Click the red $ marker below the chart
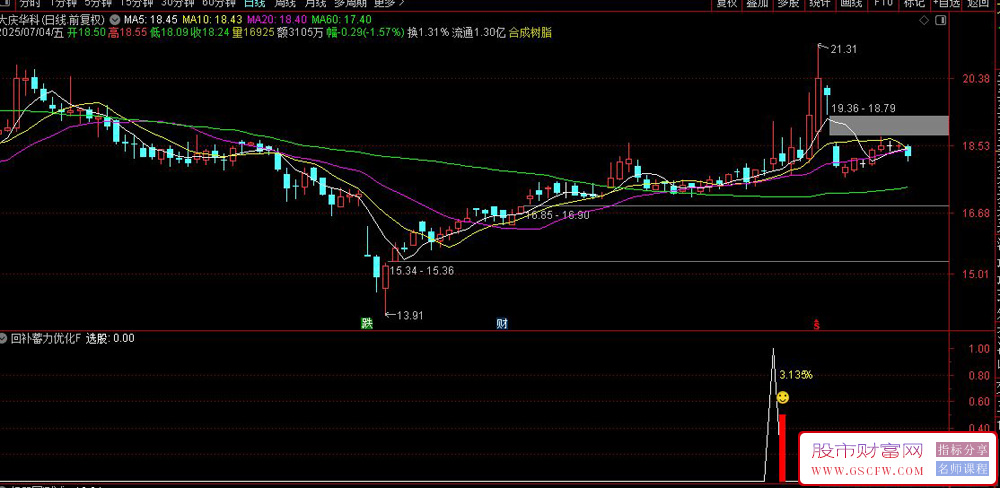The image size is (1000, 488). [x=816, y=324]
